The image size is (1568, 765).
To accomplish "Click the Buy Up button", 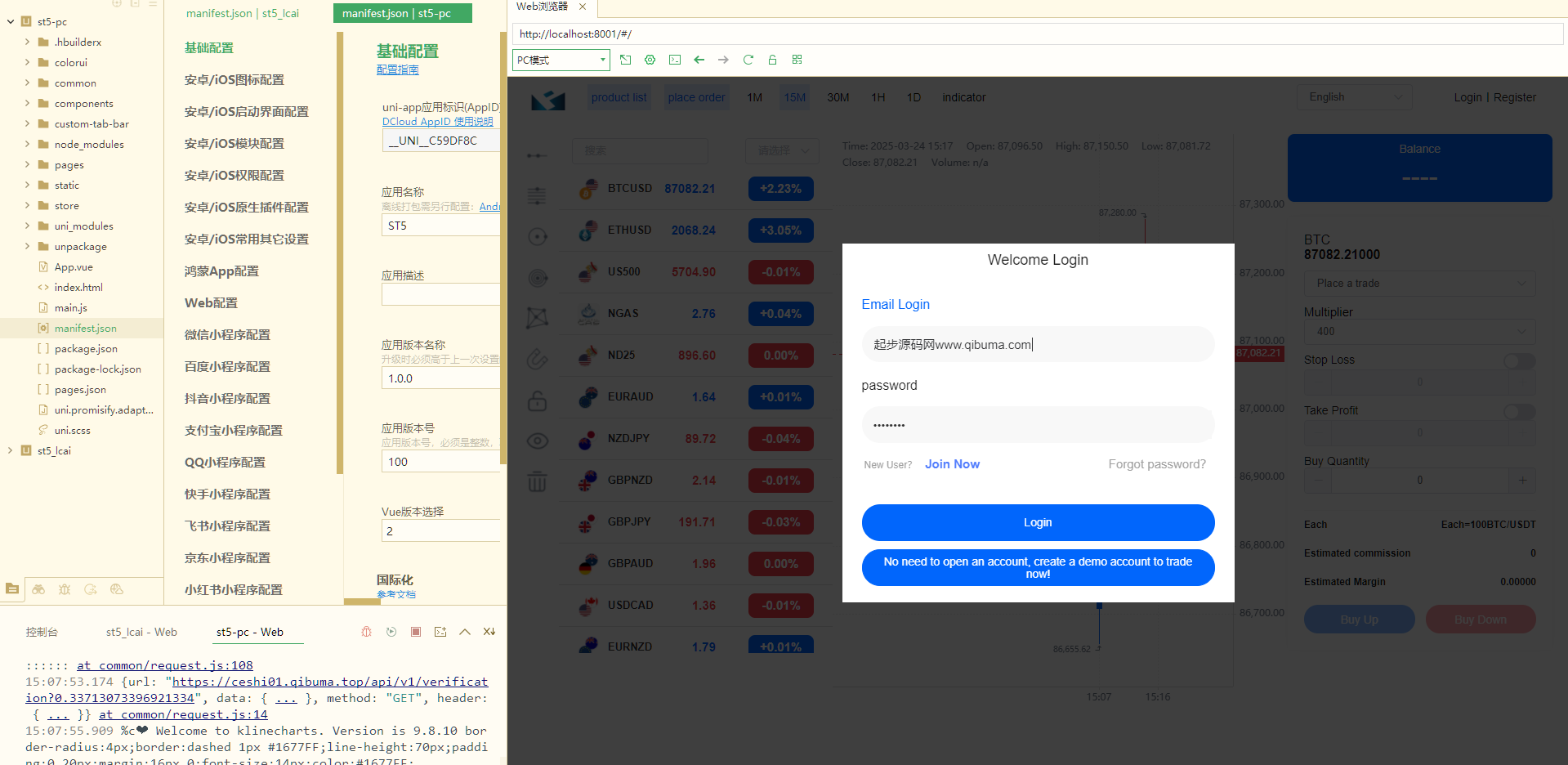I will pyautogui.click(x=1360, y=620).
